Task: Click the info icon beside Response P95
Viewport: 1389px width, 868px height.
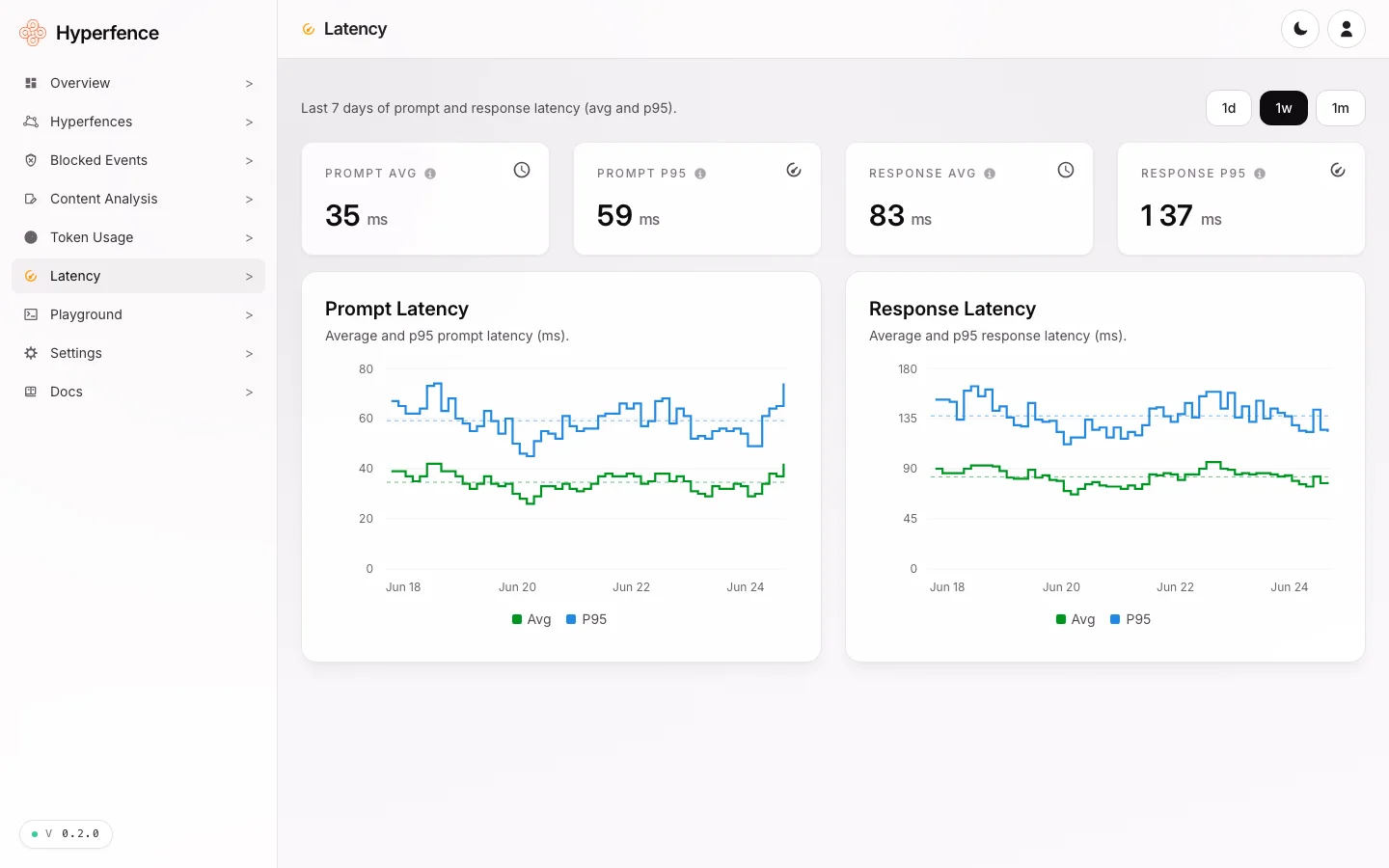Action: [1260, 174]
